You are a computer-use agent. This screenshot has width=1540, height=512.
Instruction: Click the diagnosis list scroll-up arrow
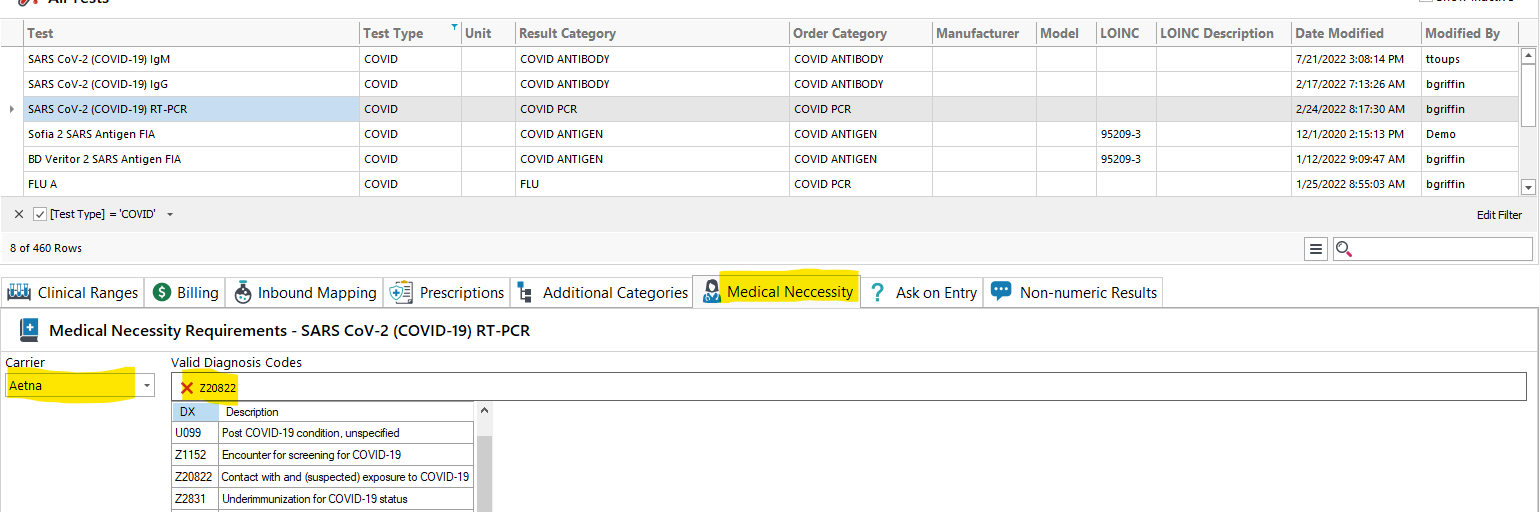click(x=485, y=410)
